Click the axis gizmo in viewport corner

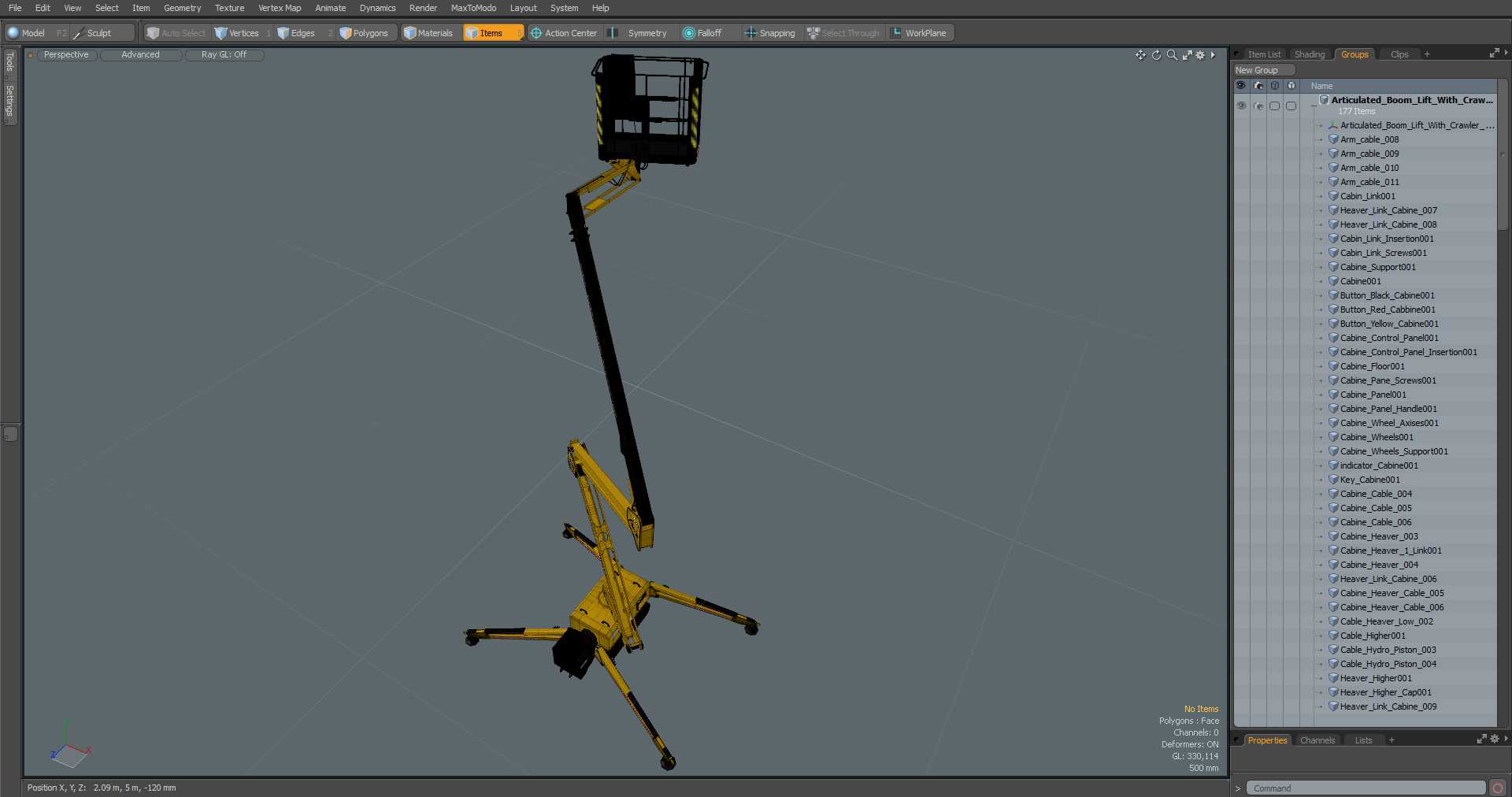(x=70, y=745)
